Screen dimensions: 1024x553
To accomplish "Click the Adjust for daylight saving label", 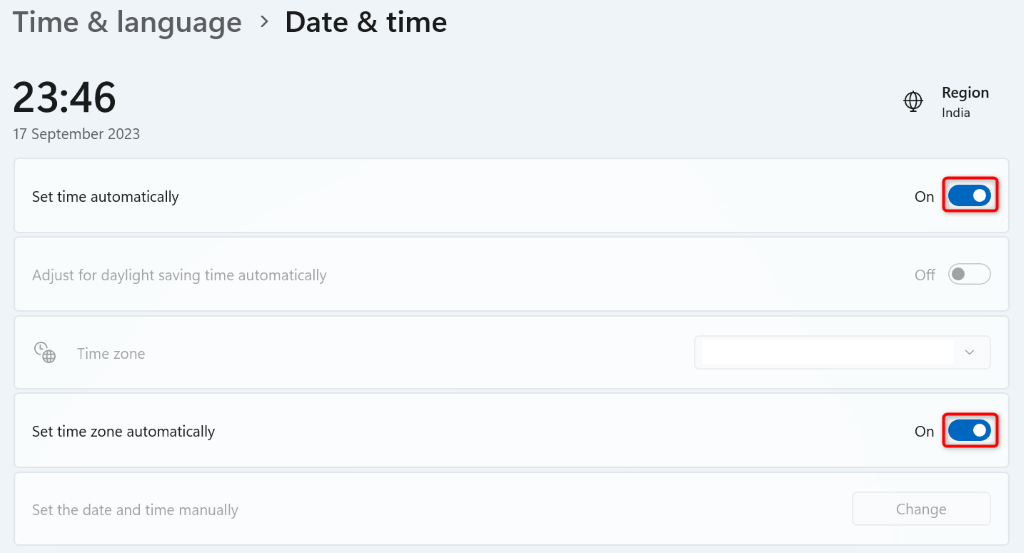I will (179, 275).
